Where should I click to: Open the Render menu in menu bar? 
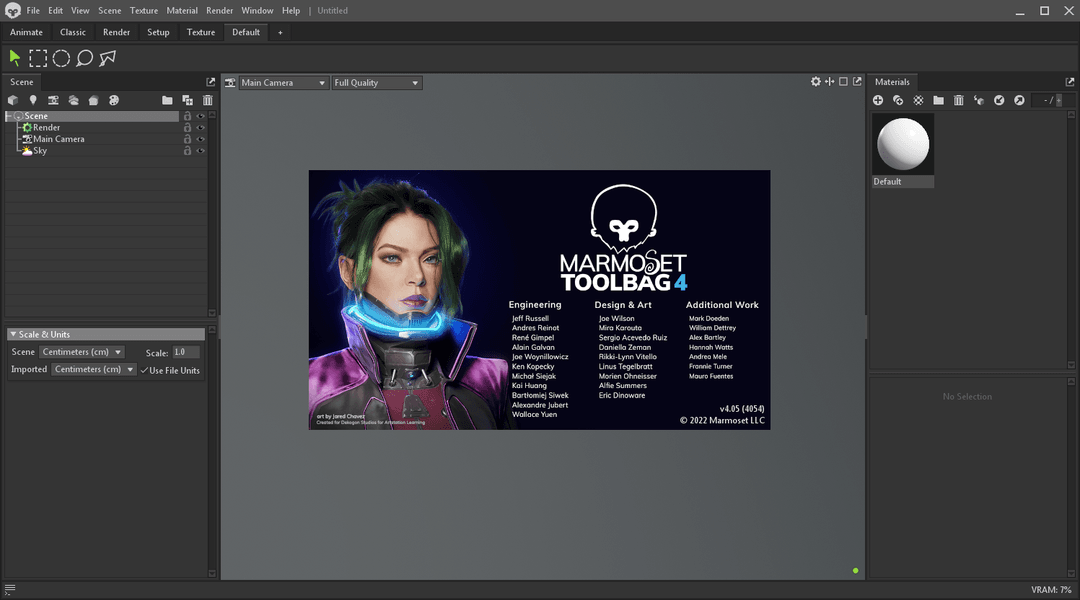(x=219, y=10)
